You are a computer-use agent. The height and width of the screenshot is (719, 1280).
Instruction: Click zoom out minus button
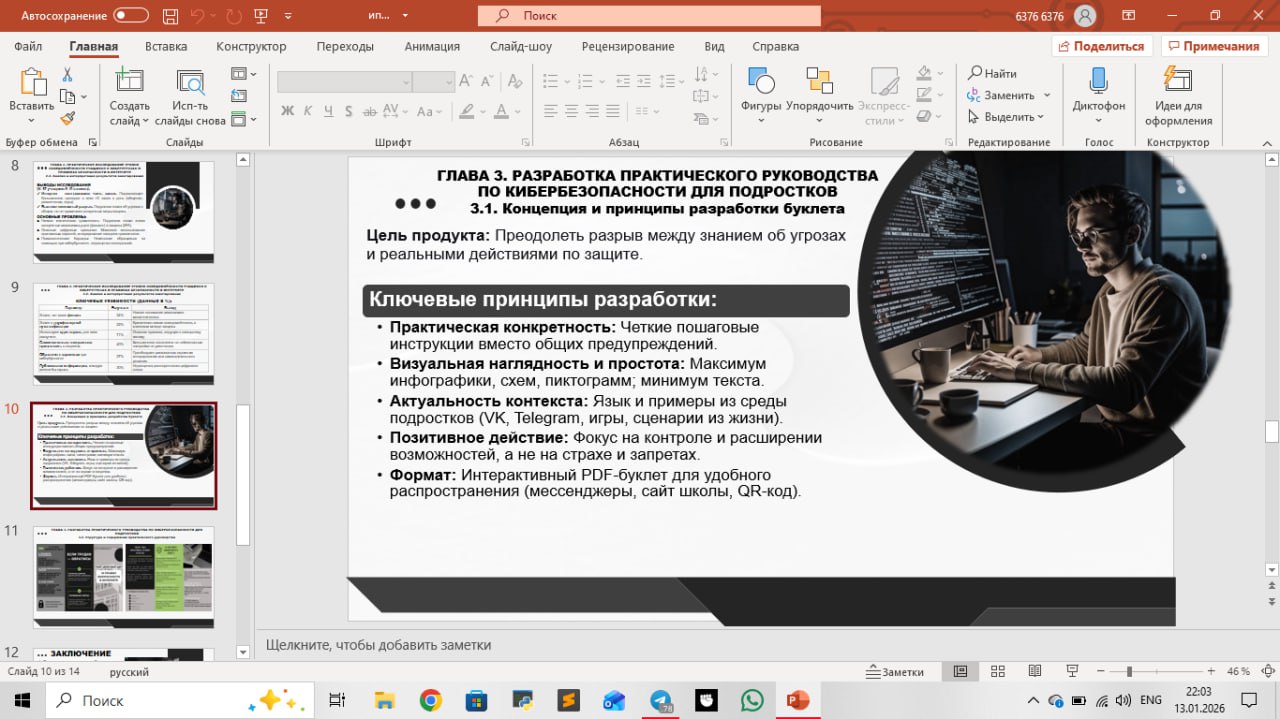(1102, 671)
